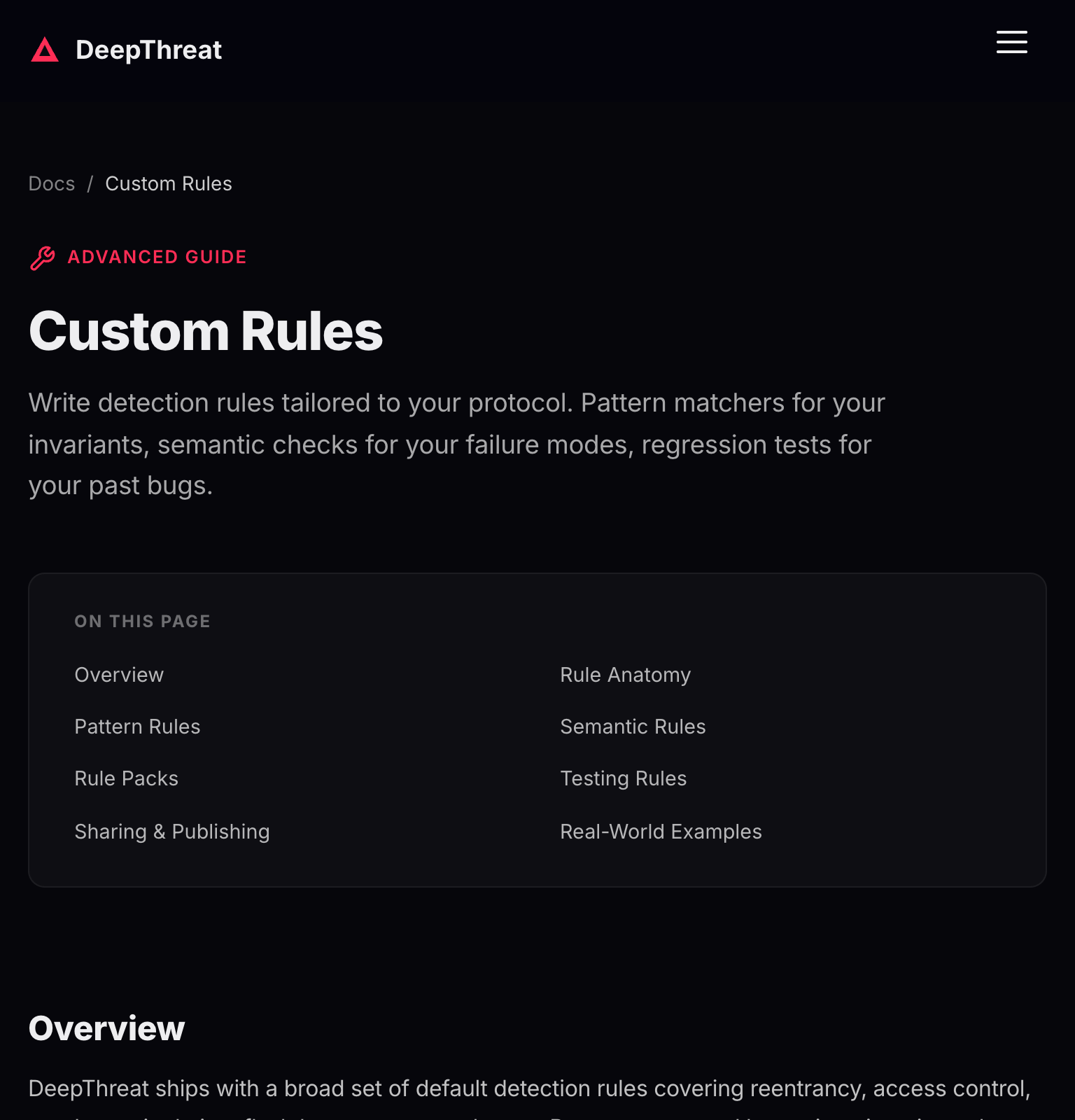Select the Real-World Examples link
Screen dimensions: 1075x1120
pyautogui.click(x=661, y=832)
